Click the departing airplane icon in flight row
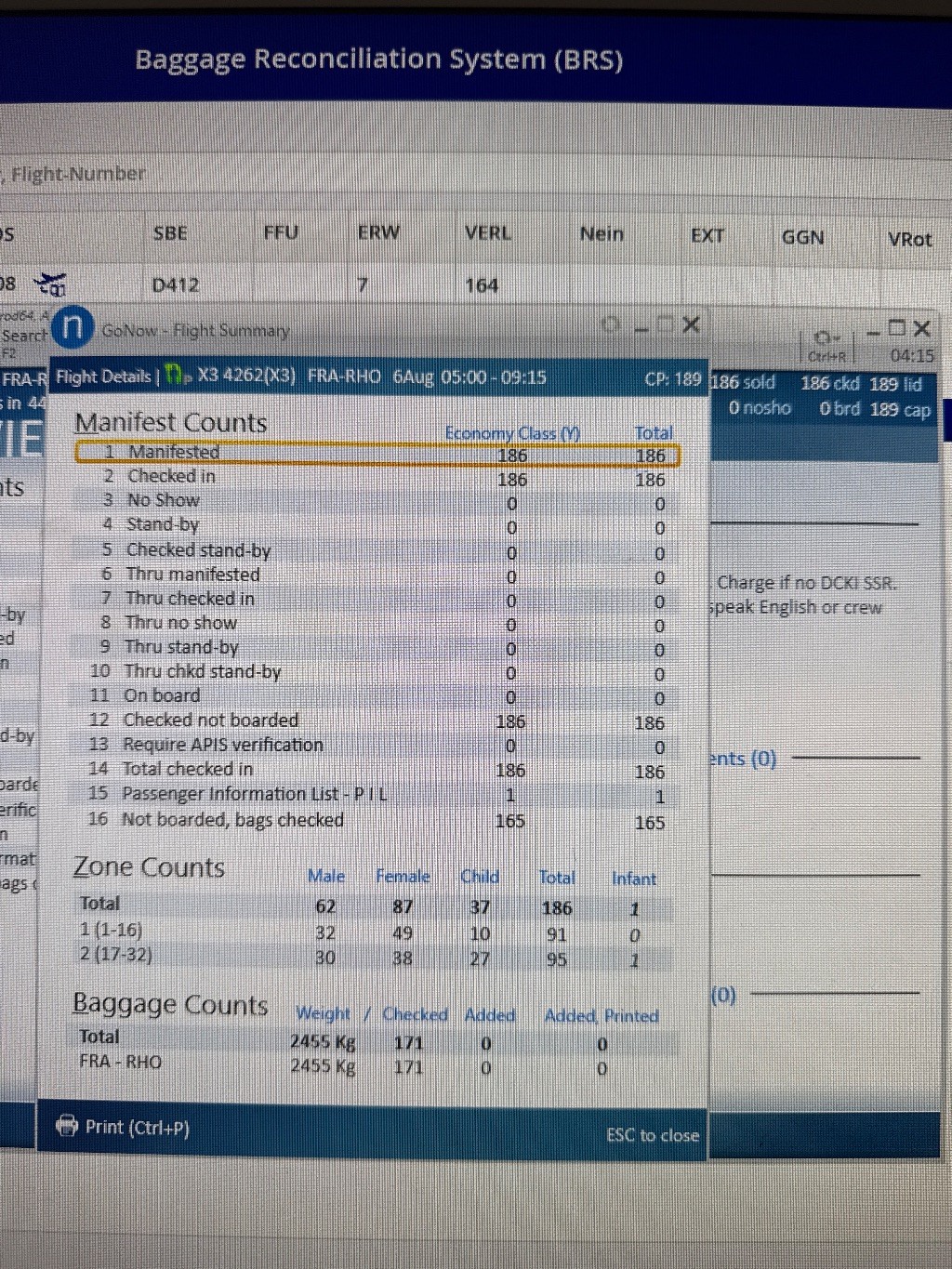The image size is (952, 1269). click(50, 283)
